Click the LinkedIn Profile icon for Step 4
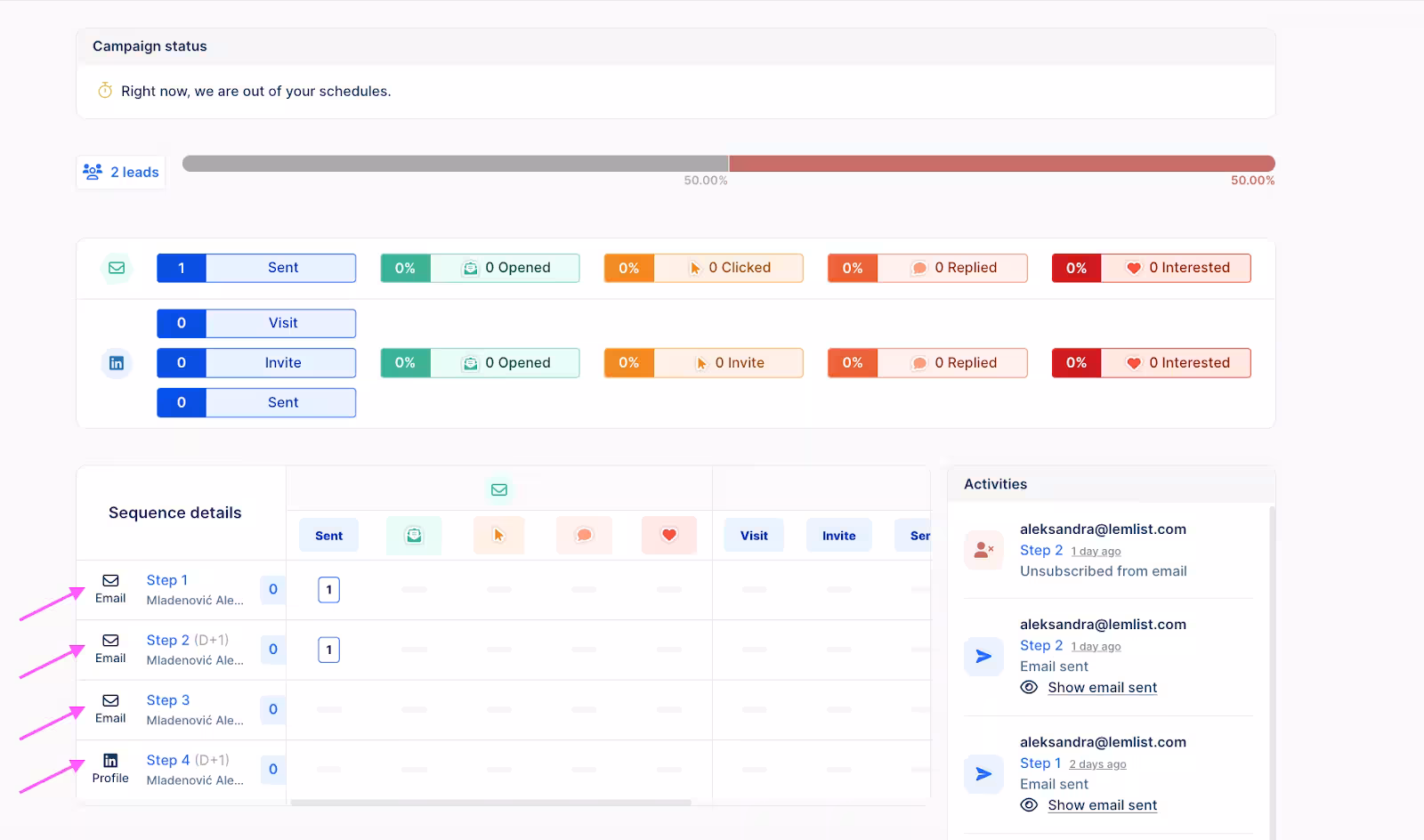 pos(110,761)
